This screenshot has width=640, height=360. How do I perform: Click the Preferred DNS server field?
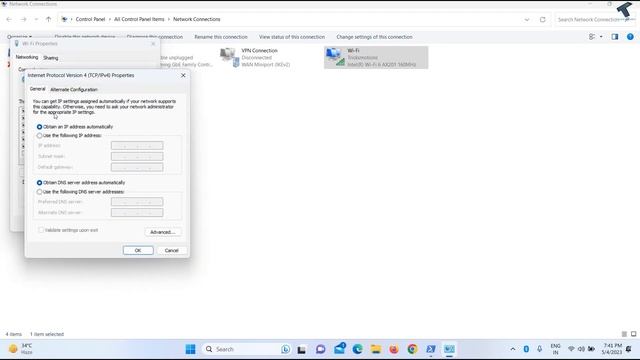point(137,202)
